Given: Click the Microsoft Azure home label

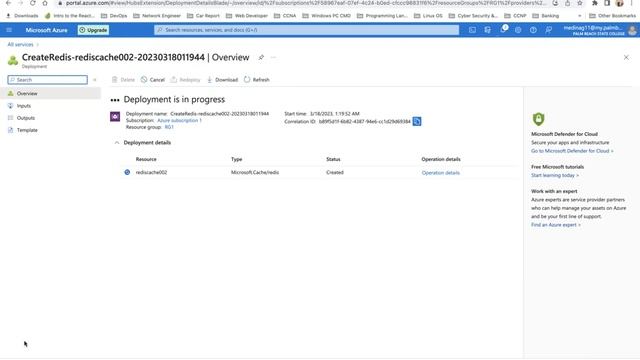Looking at the screenshot, I should pyautogui.click(x=47, y=30).
